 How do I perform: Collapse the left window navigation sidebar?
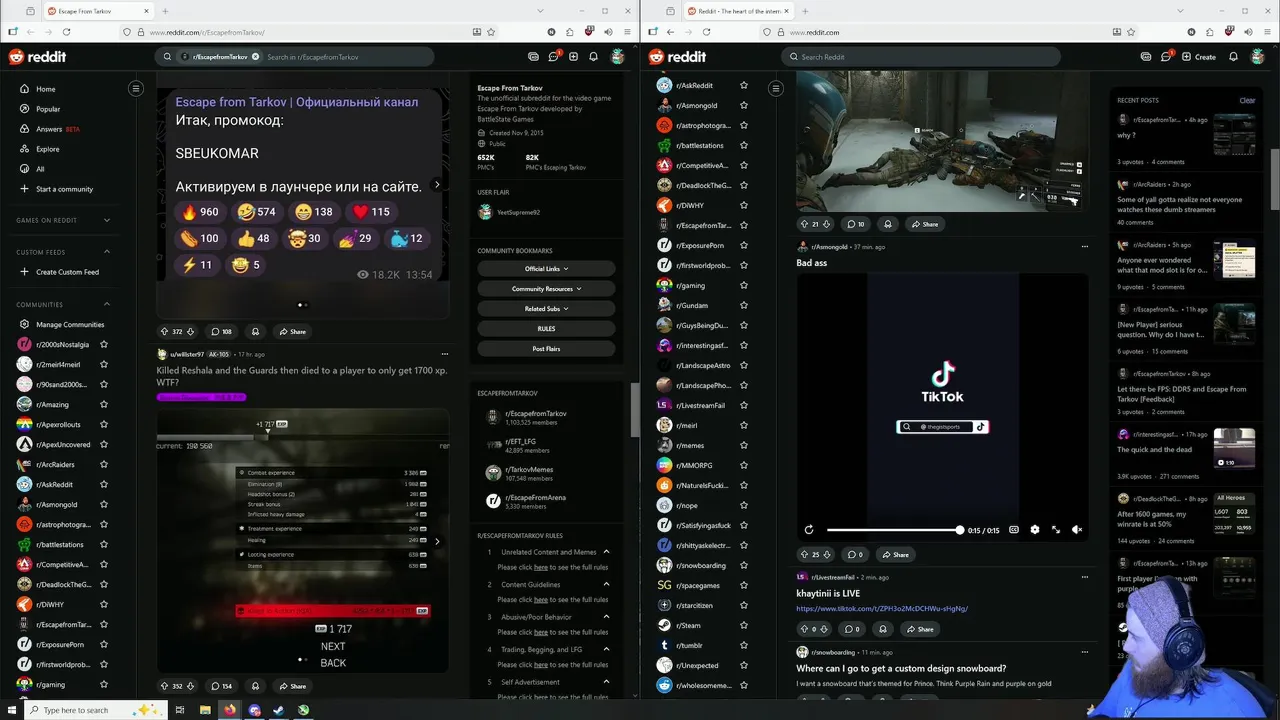[136, 89]
